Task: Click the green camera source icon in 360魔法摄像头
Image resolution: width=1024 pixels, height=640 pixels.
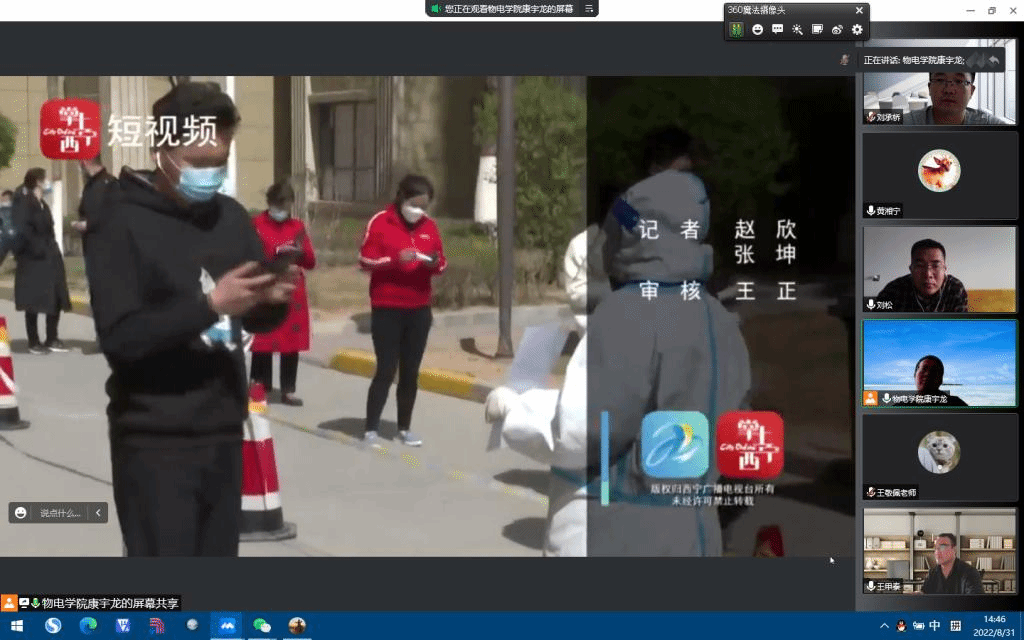Action: (x=736, y=30)
